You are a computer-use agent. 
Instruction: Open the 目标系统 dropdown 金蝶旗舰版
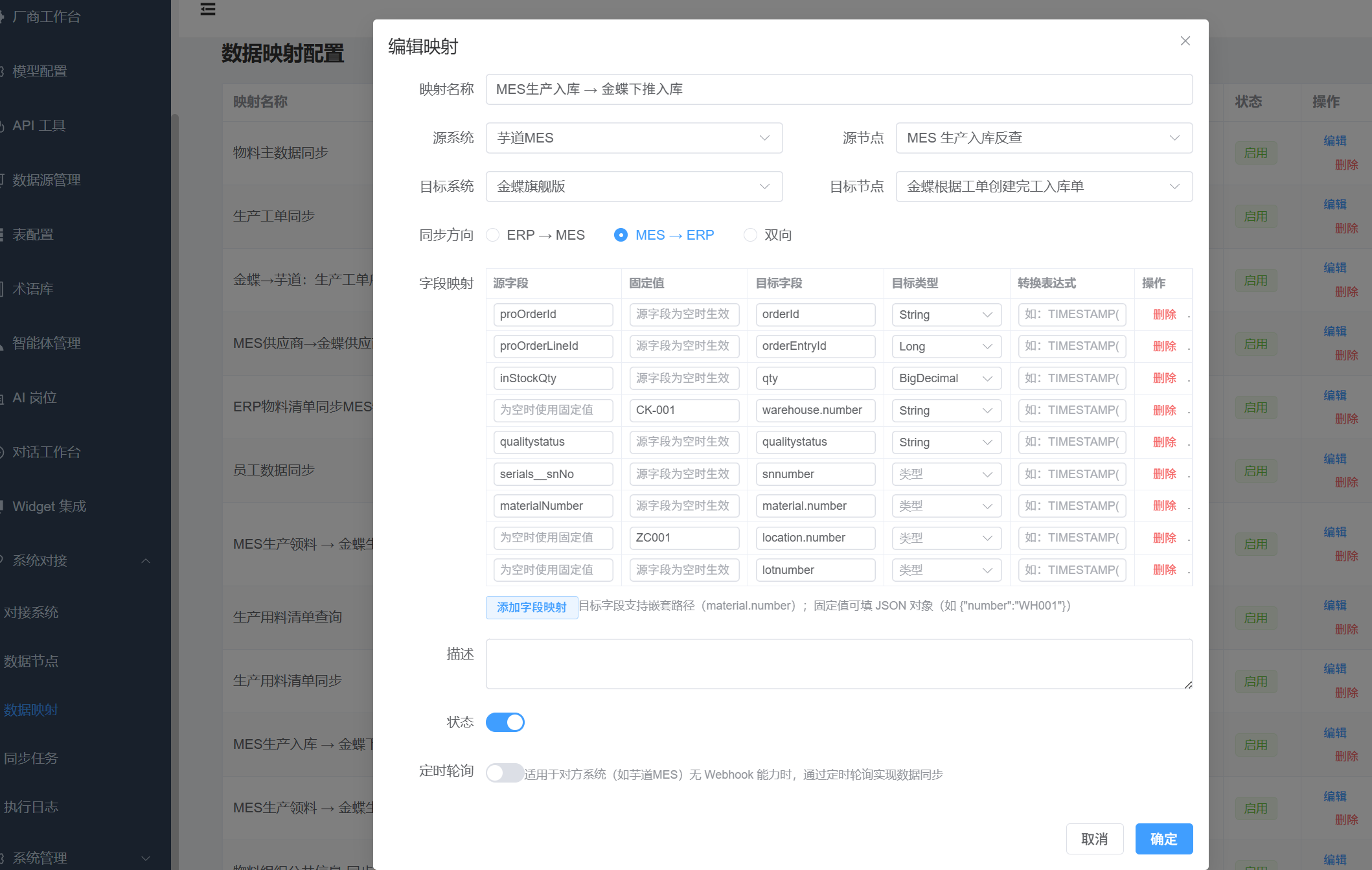634,187
